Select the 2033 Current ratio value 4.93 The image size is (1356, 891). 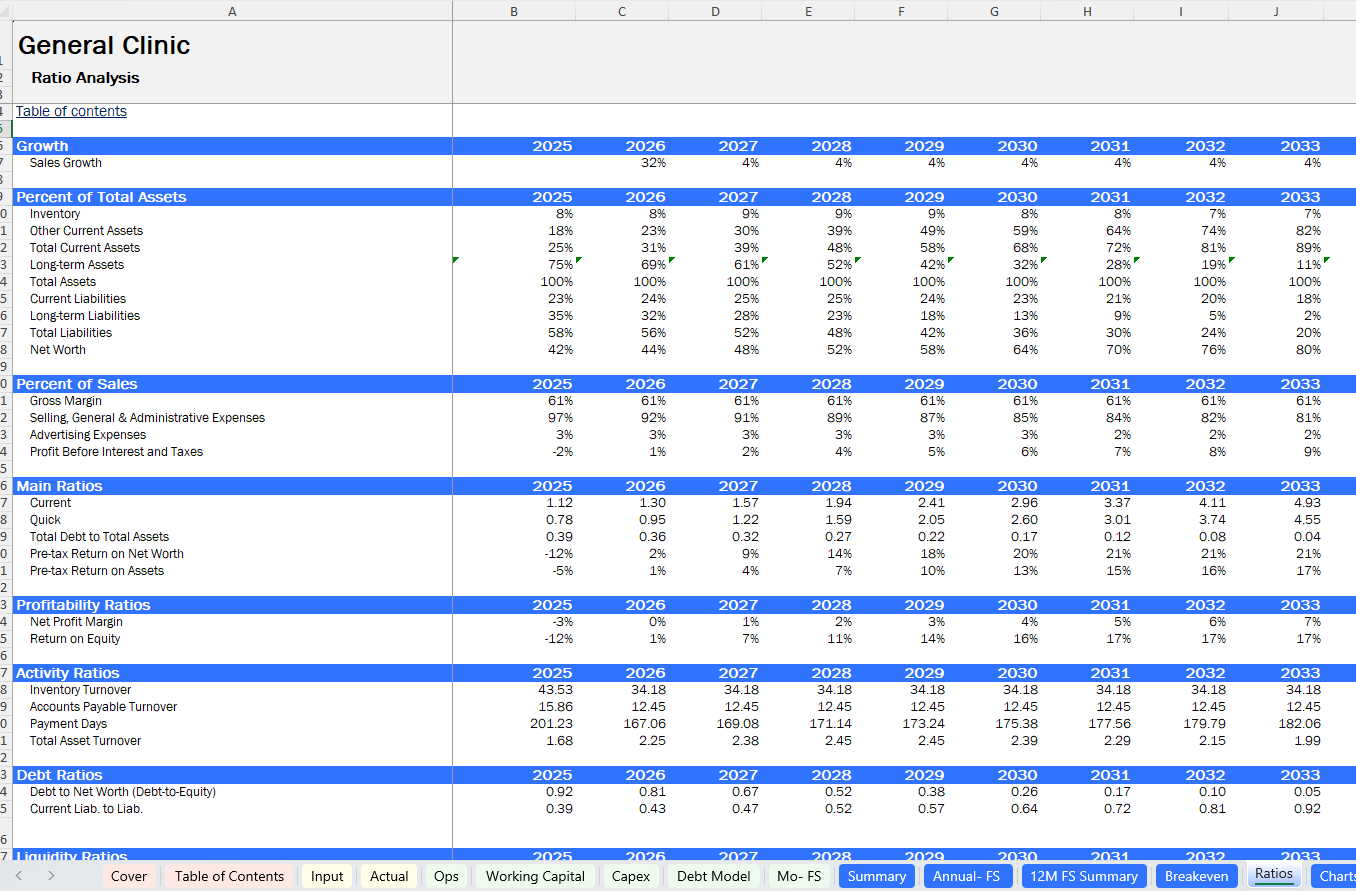tap(1306, 503)
